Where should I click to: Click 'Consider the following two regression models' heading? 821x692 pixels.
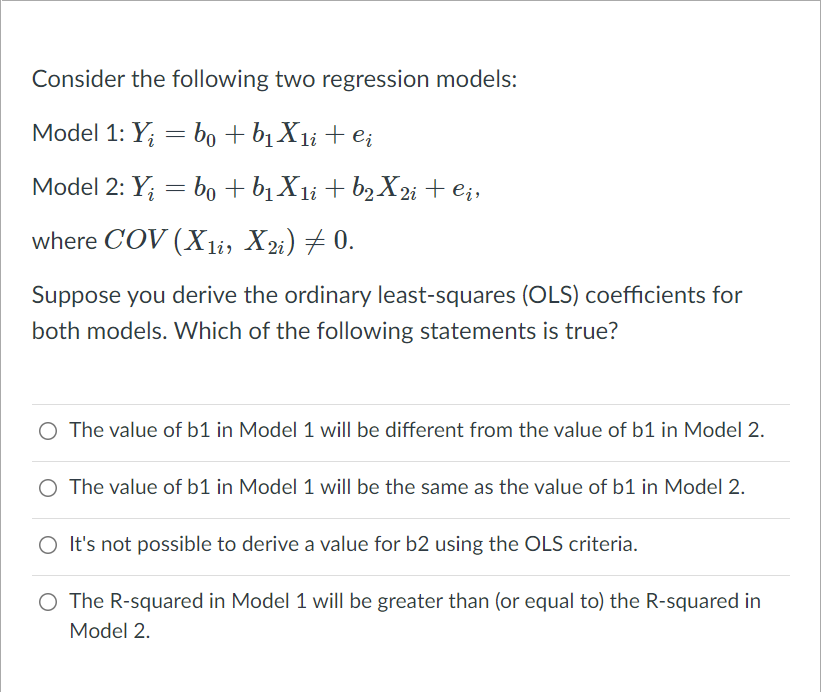click(273, 78)
